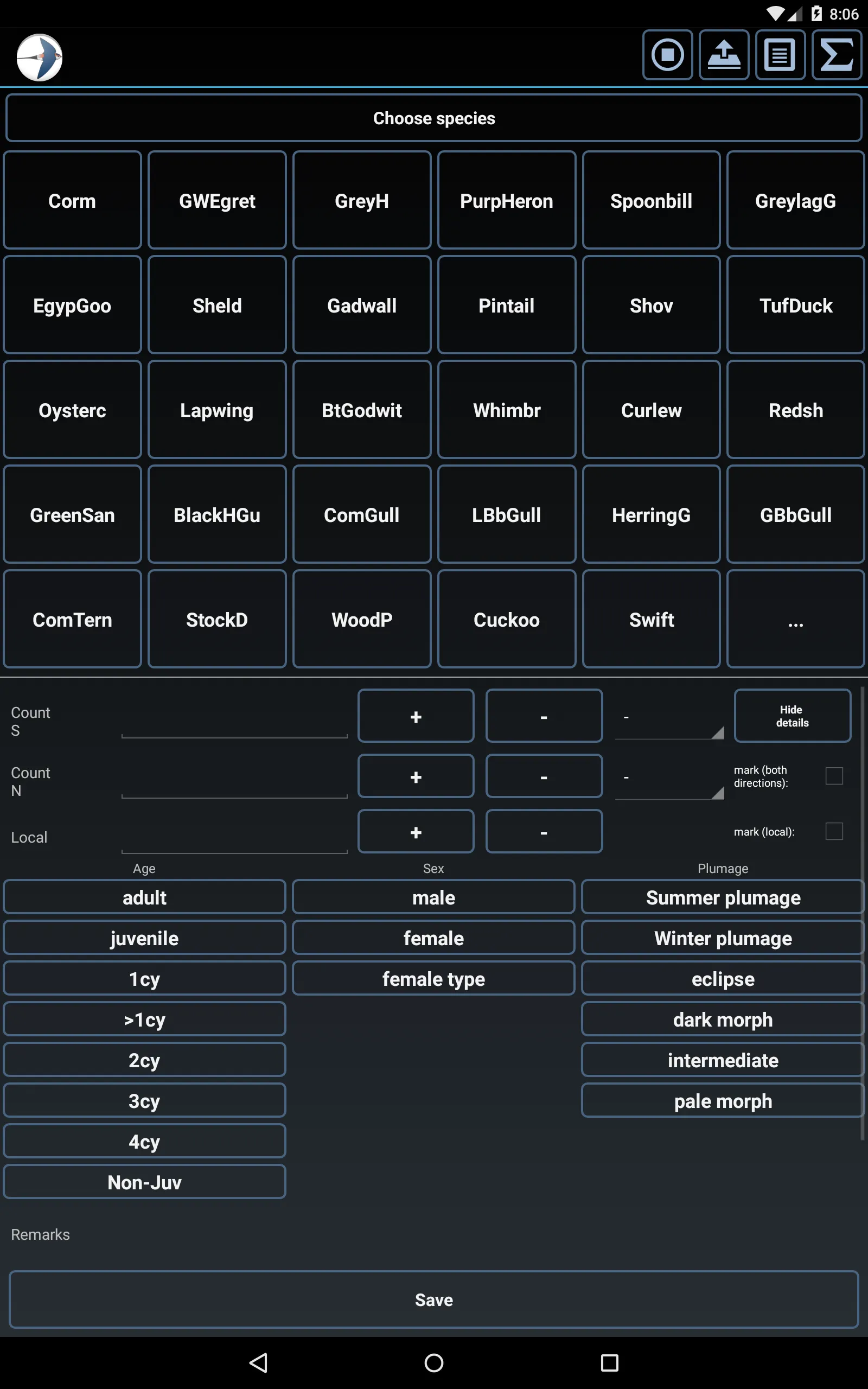Viewport: 868px width, 1389px height.
Task: Select the Whimbr species
Action: pyautogui.click(x=506, y=410)
